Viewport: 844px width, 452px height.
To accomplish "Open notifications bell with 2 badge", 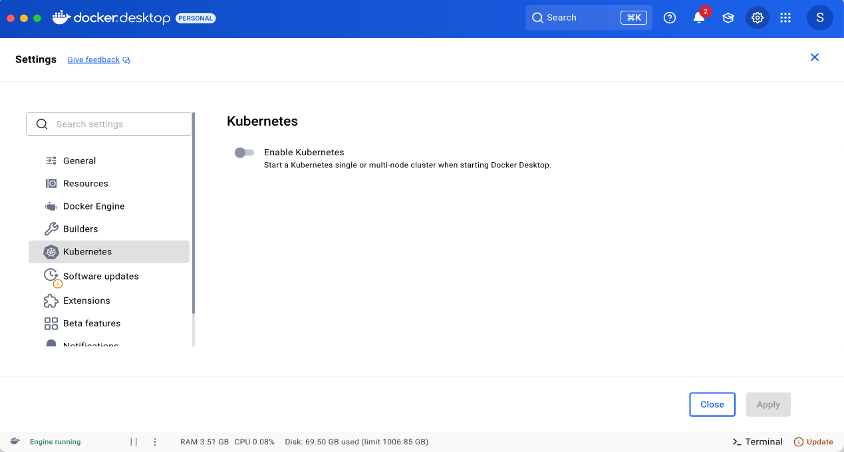I will [x=699, y=18].
